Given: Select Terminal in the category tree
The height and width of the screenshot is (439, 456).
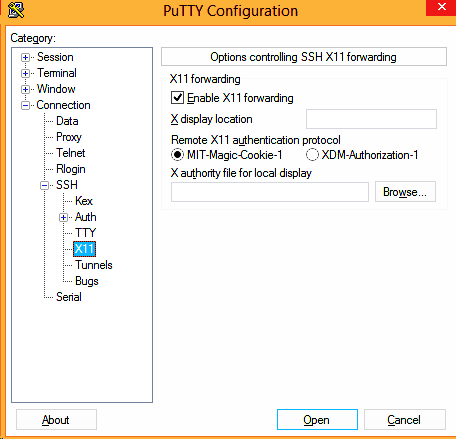Looking at the screenshot, I should (x=57, y=73).
